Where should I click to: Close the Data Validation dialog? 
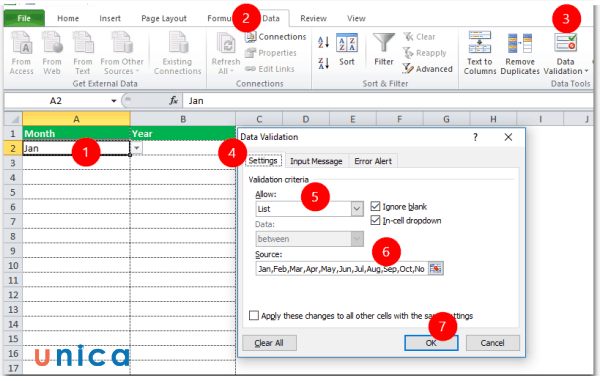[x=508, y=137]
